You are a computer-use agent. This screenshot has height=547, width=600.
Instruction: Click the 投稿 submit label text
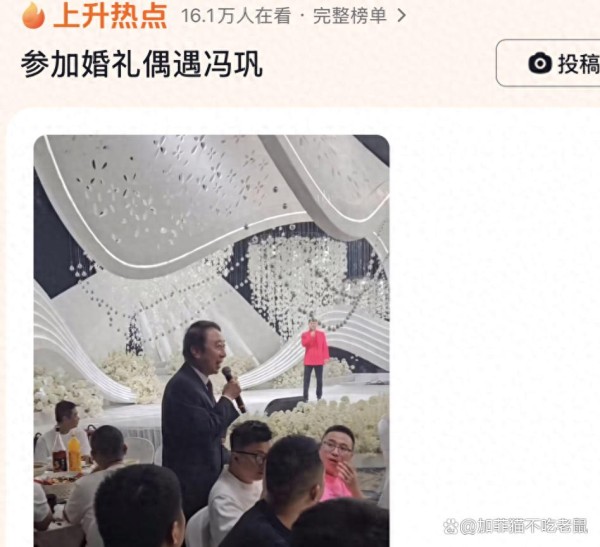pos(579,64)
